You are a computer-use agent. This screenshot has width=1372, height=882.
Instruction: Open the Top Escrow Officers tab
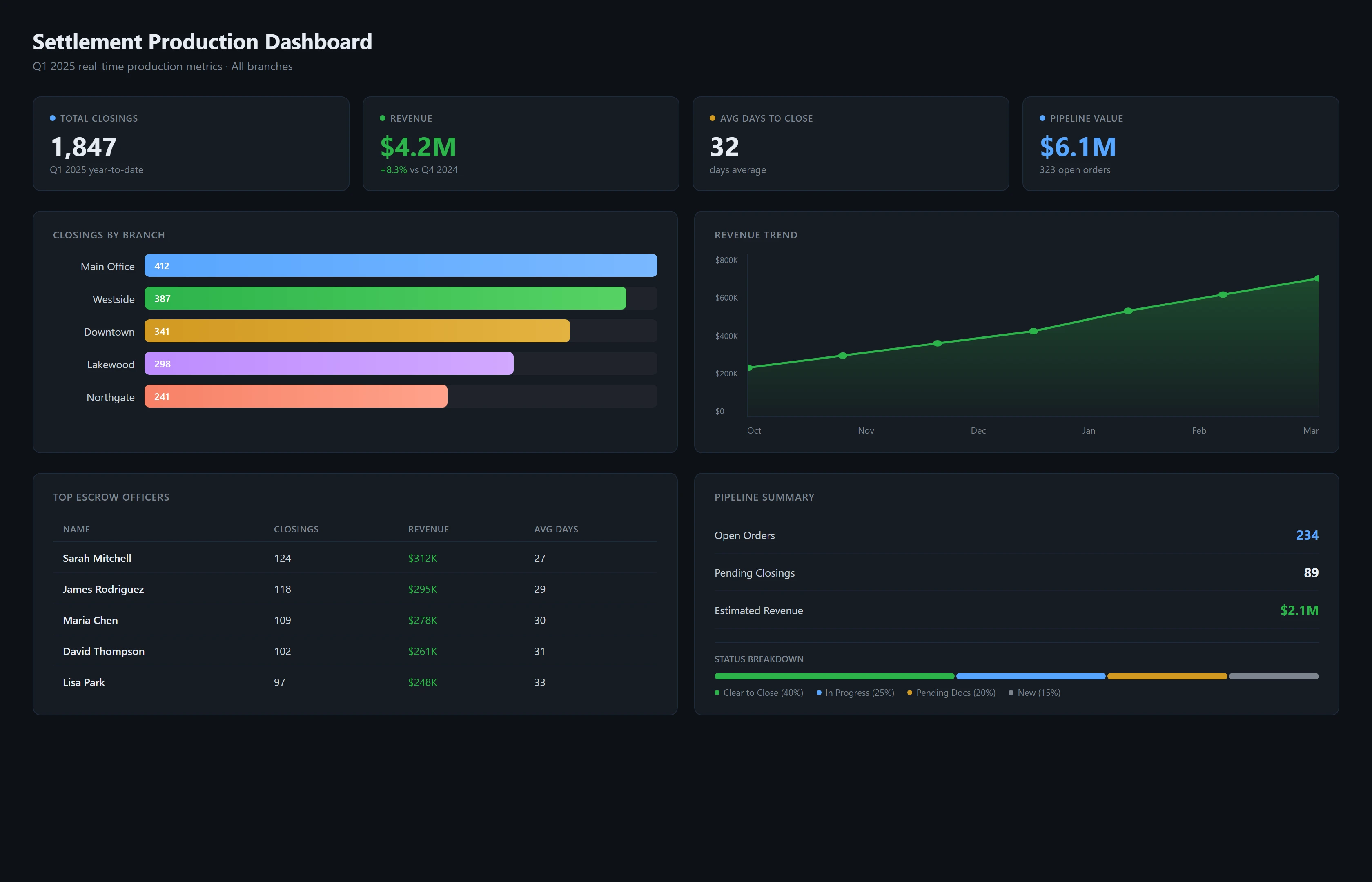point(111,497)
